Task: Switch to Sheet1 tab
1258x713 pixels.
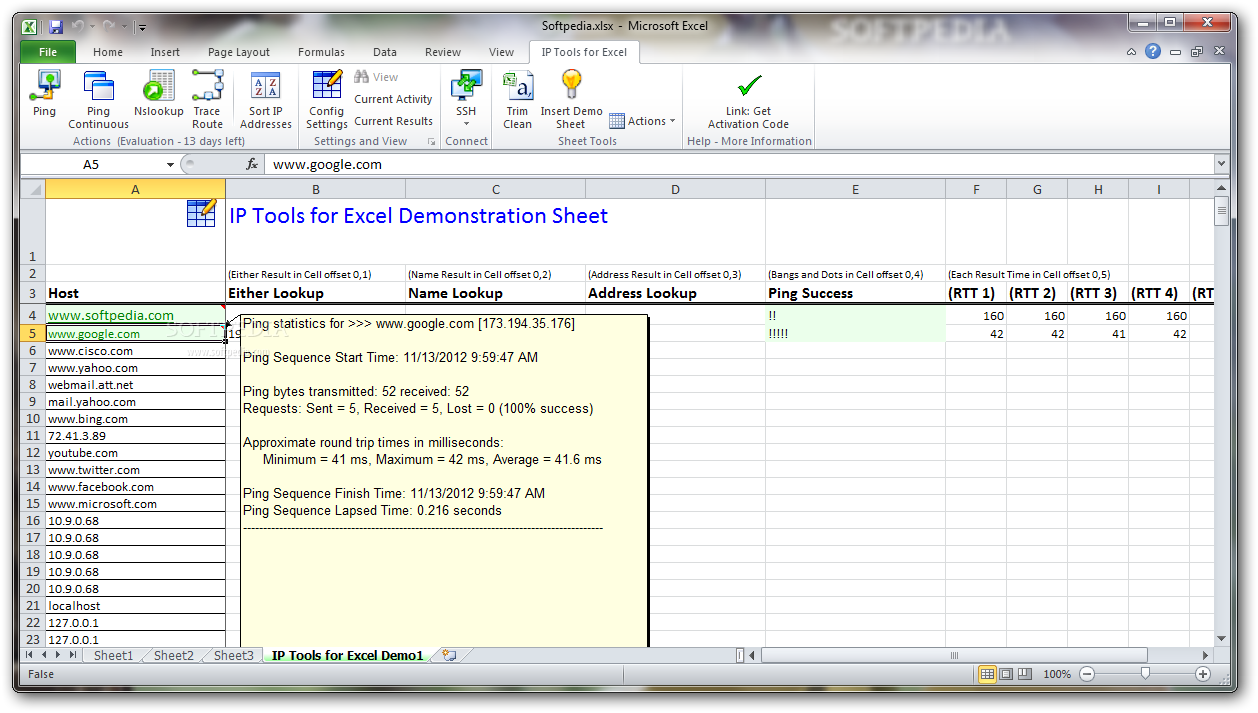Action: tap(113, 656)
